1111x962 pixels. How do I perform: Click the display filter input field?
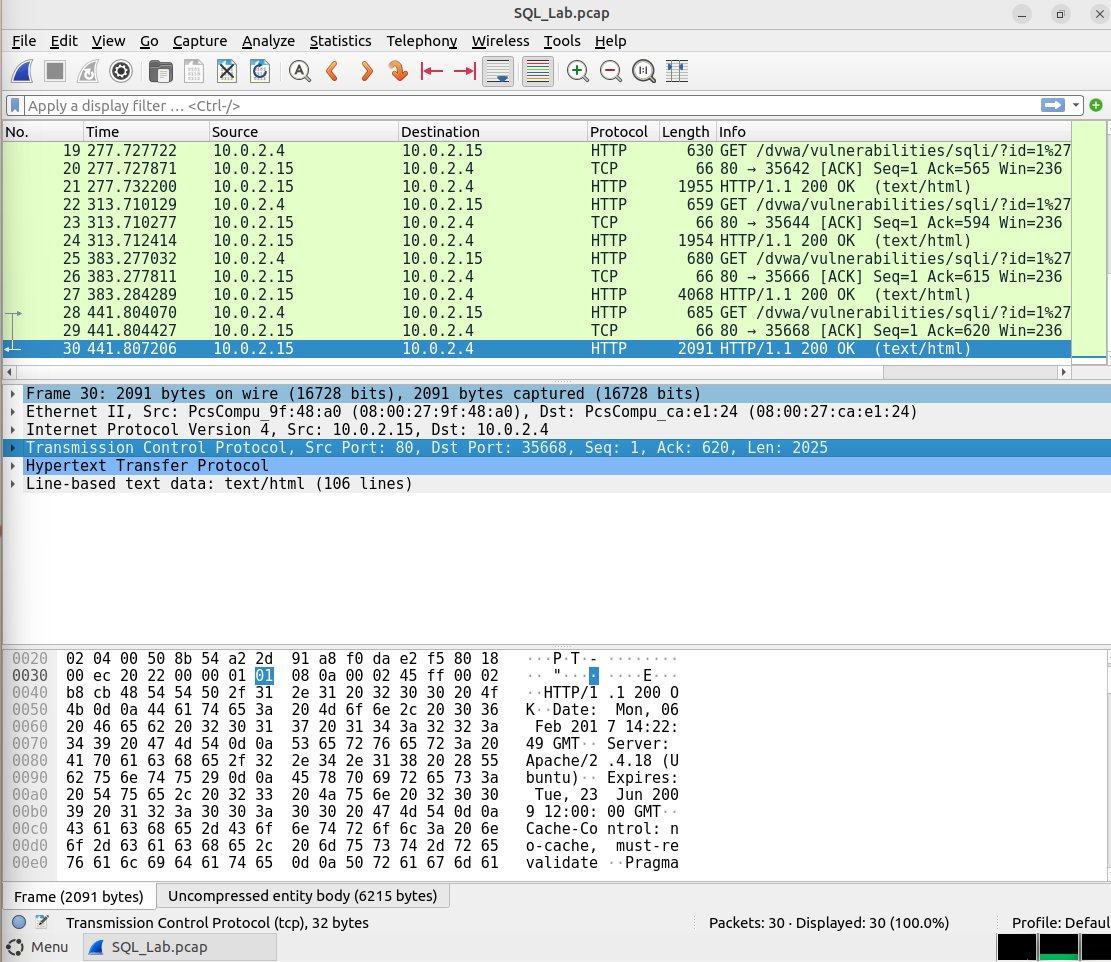tap(531, 106)
